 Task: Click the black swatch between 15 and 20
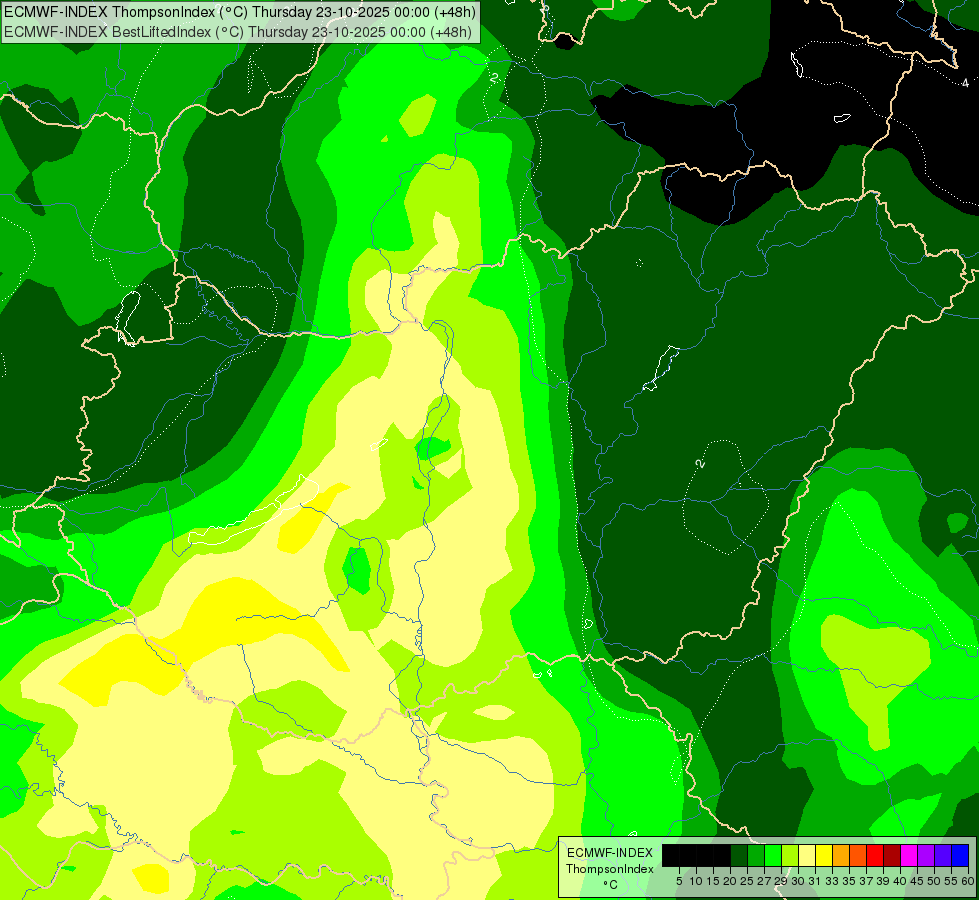722,856
